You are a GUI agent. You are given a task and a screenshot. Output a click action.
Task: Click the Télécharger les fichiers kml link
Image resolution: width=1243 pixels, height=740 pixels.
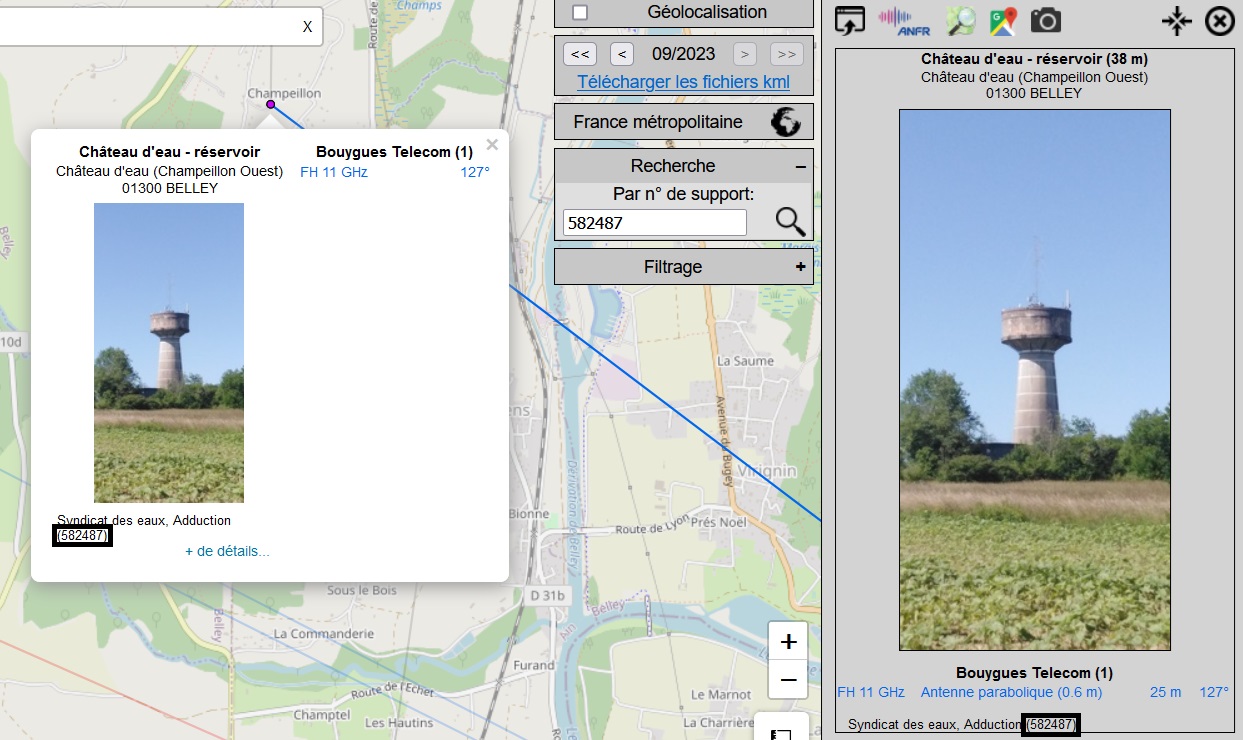click(x=683, y=82)
